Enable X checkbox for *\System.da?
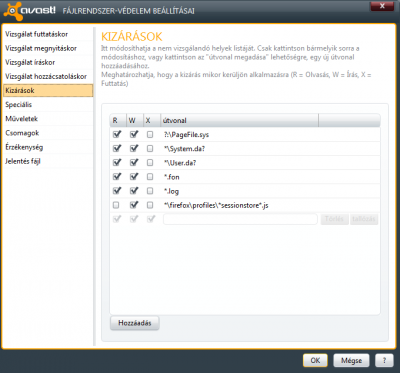400x373 pixels. [x=150, y=149]
